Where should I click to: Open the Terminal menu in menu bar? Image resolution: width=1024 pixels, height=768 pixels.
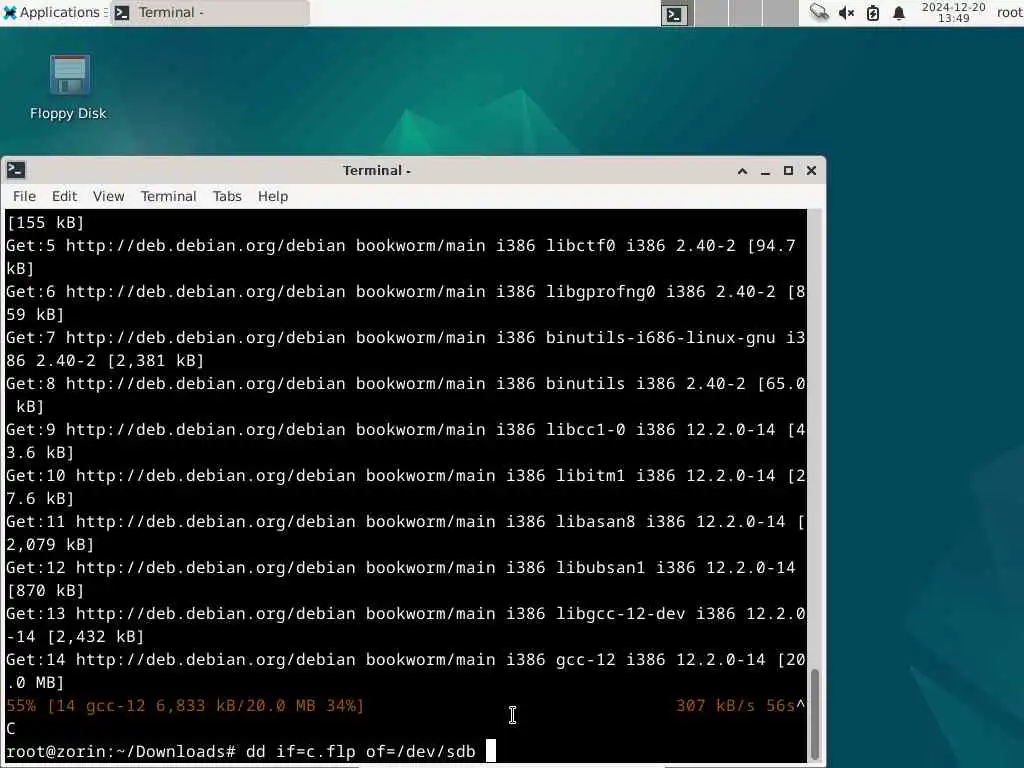click(168, 196)
